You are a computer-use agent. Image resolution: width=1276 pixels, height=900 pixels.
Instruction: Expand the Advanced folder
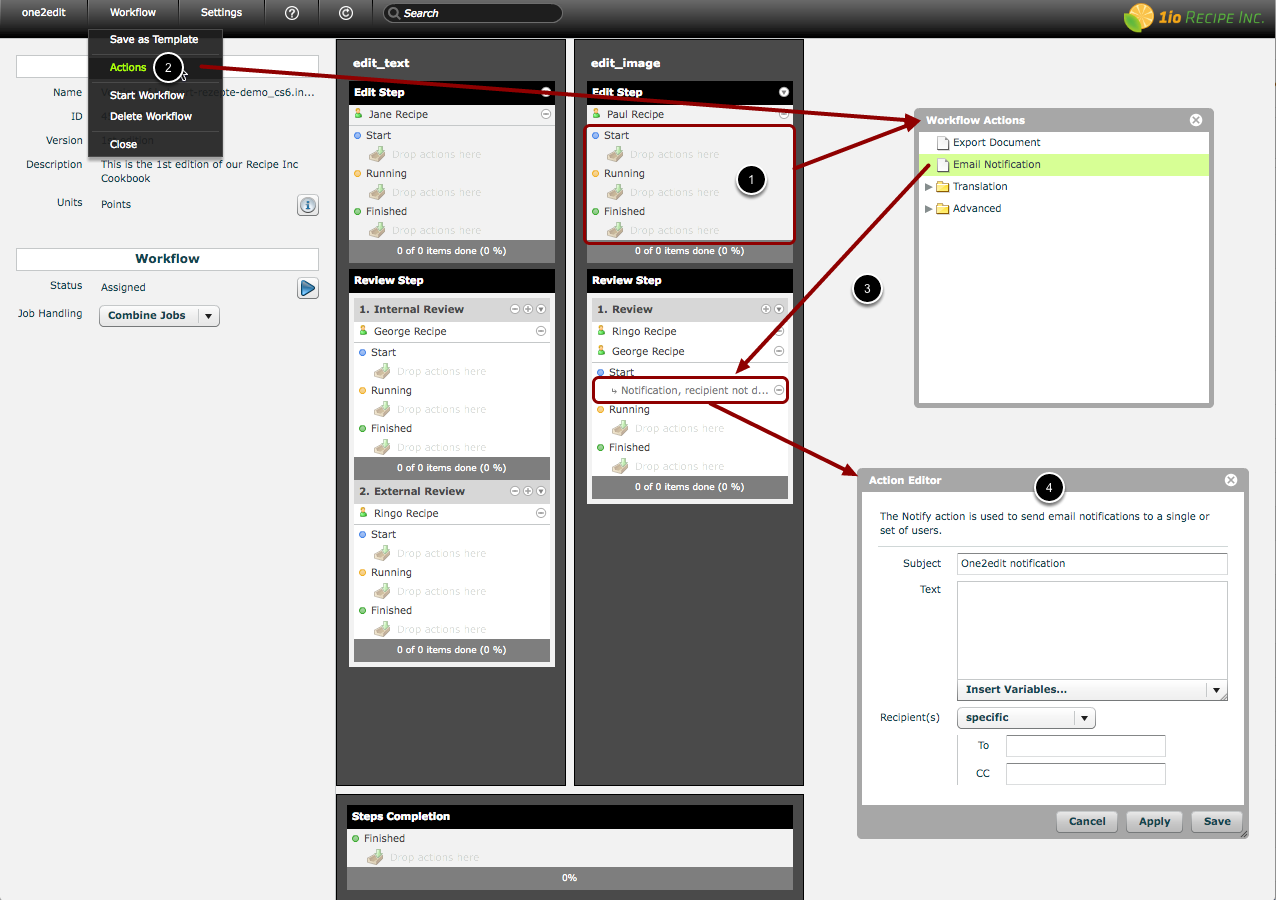point(929,209)
